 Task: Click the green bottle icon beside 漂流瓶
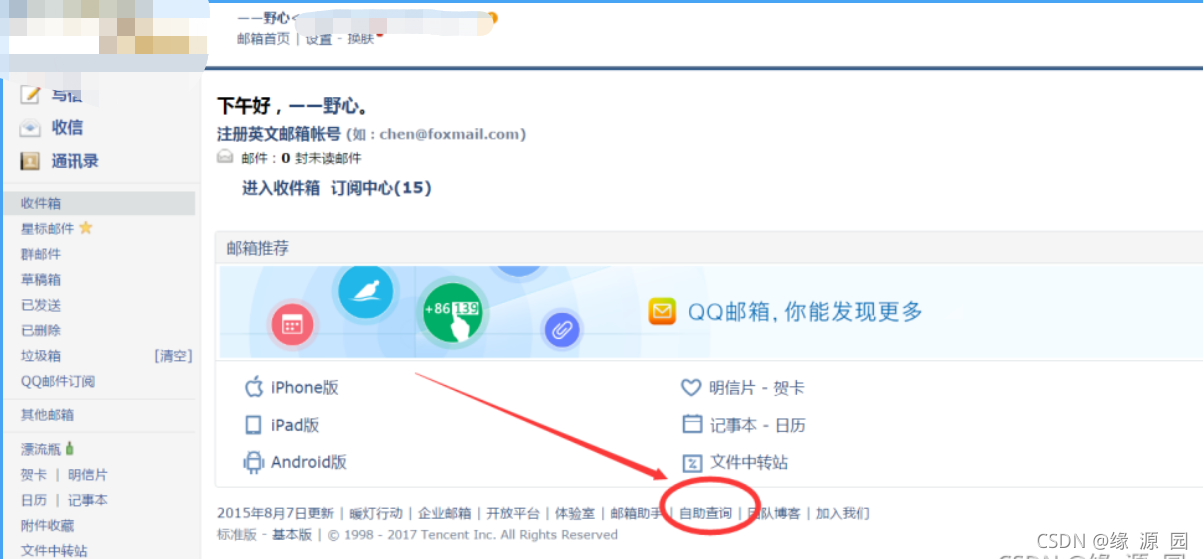(70, 449)
